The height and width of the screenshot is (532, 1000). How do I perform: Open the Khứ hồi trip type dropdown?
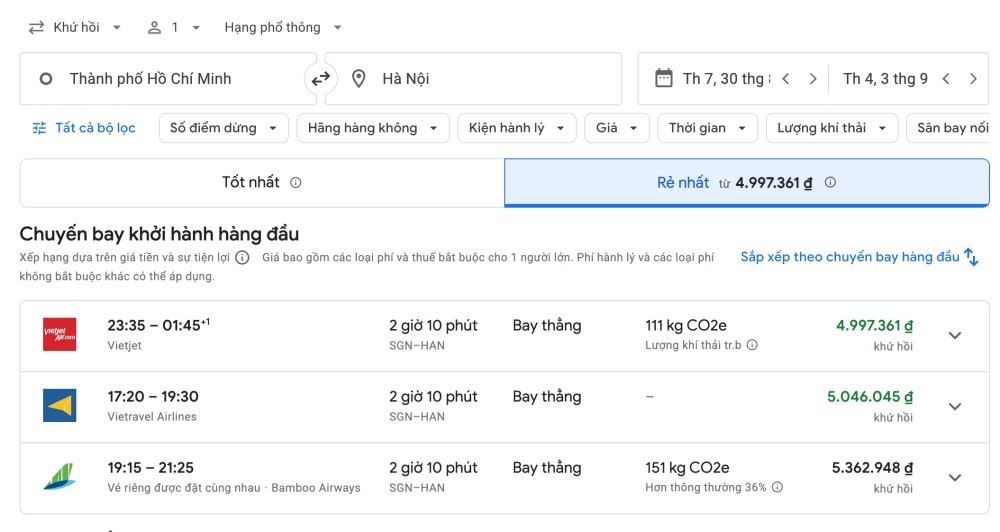pos(75,27)
